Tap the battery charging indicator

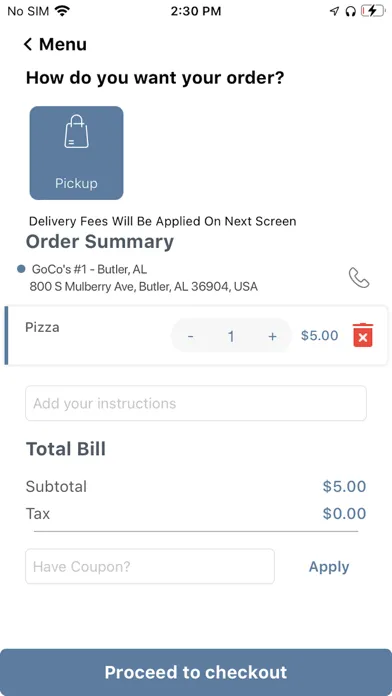coord(372,11)
